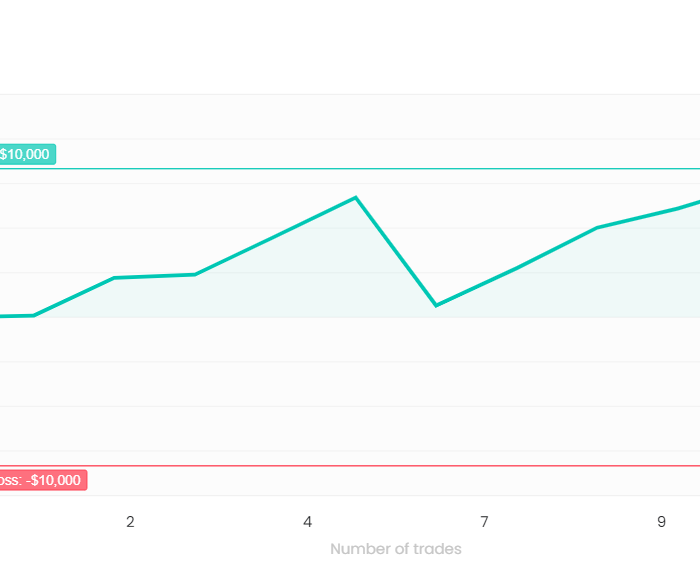This screenshot has width=700, height=567.
Task: Click the Number of trades axis title
Action: click(x=396, y=549)
